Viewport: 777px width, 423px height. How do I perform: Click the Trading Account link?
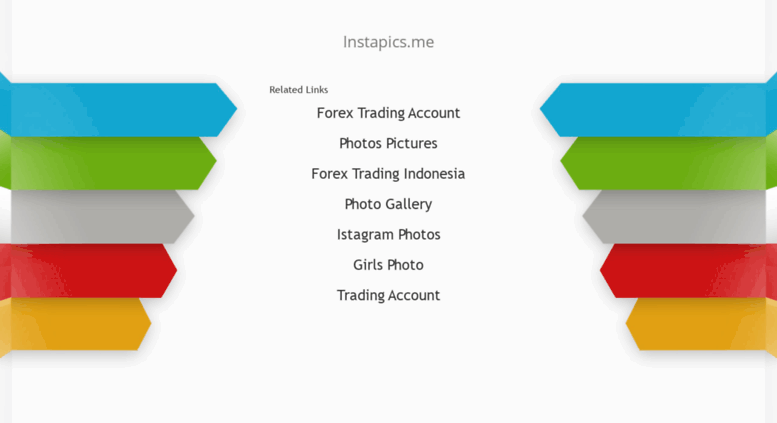(388, 295)
